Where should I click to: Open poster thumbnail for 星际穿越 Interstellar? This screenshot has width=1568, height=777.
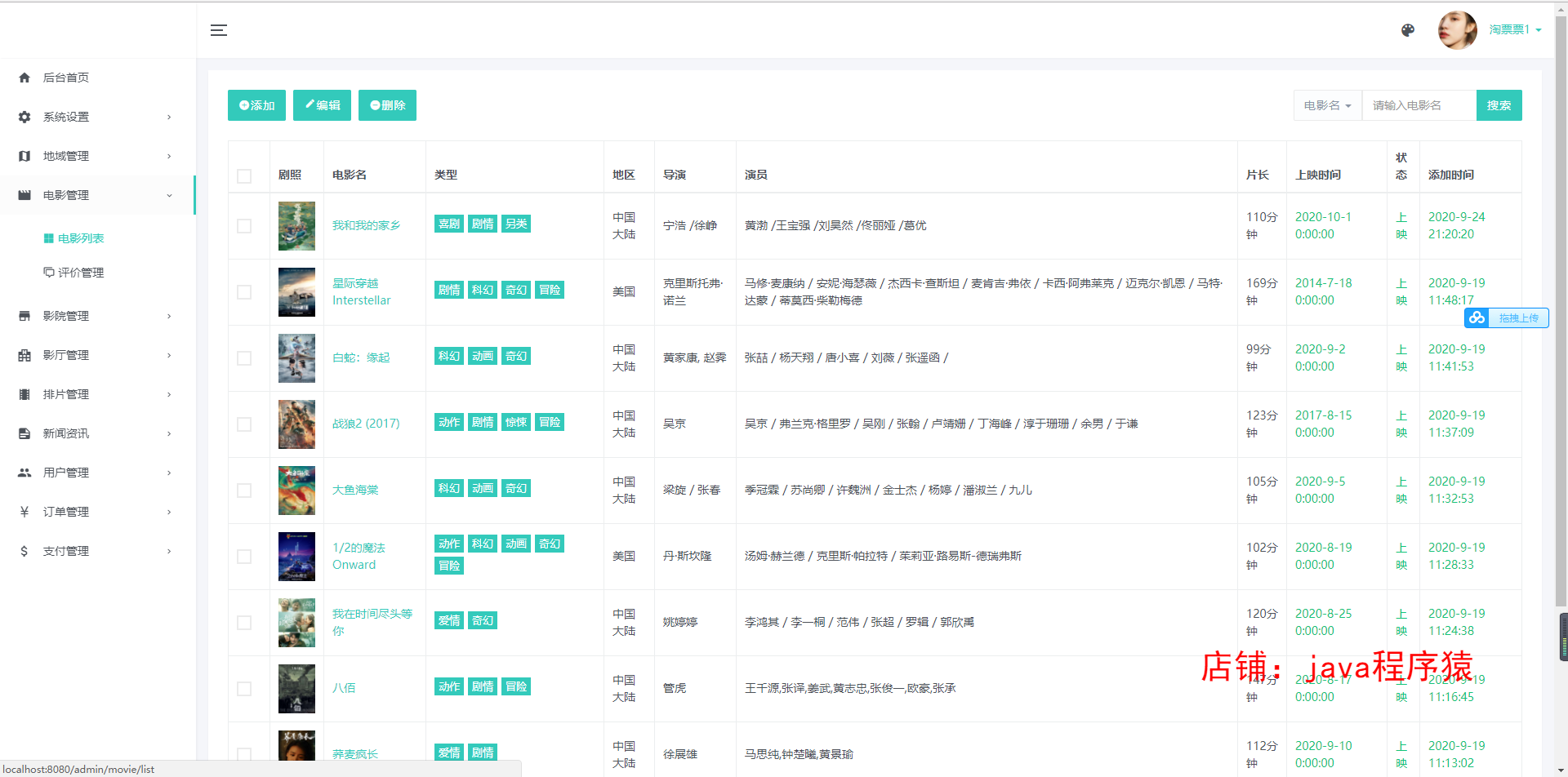pos(296,292)
